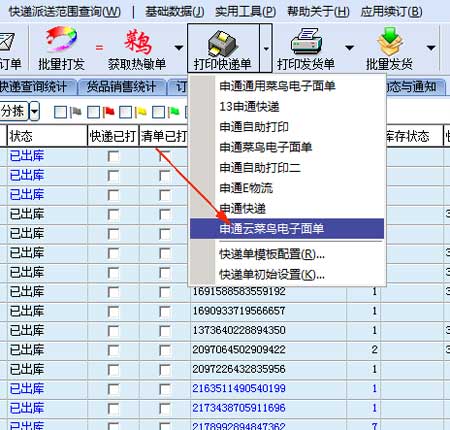Click the 快递已打 column header
Image resolution: width=450 pixels, height=430 pixels.
113,136
